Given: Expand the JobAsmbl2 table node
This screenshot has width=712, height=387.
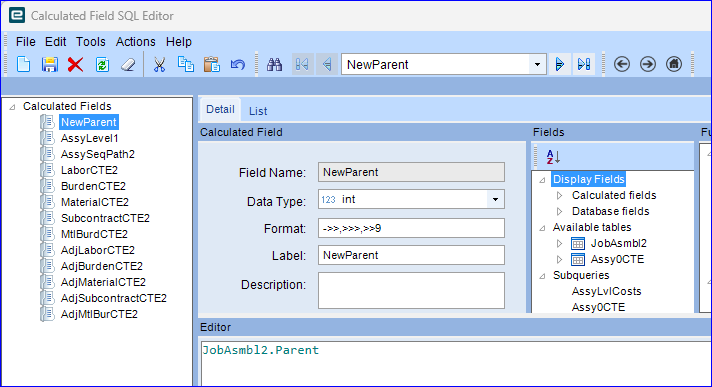Looking at the screenshot, I should (559, 243).
